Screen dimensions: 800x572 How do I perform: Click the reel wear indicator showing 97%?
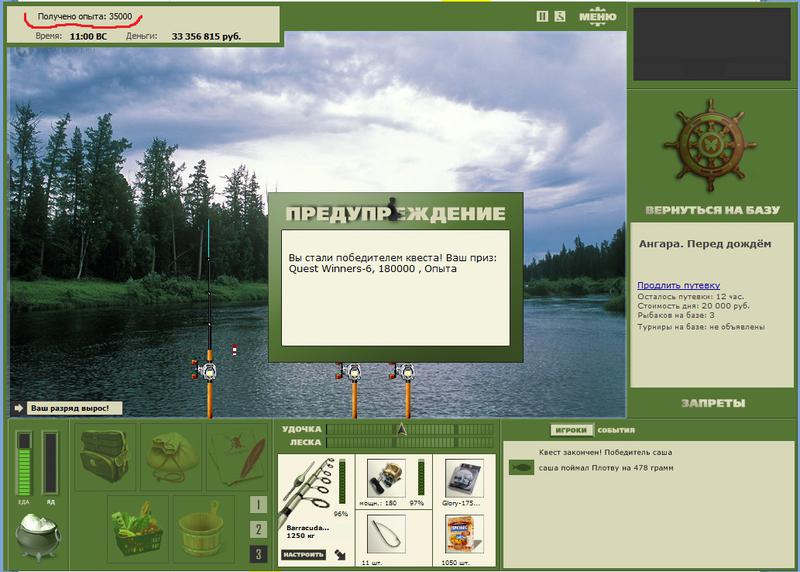pyautogui.click(x=421, y=477)
